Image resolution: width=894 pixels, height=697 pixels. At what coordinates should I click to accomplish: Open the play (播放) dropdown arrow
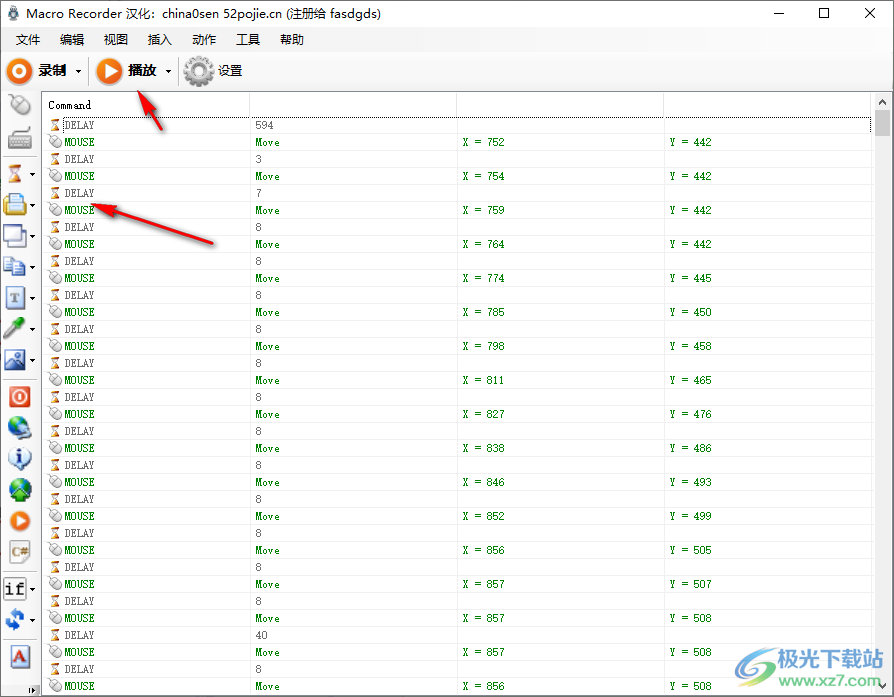point(168,72)
